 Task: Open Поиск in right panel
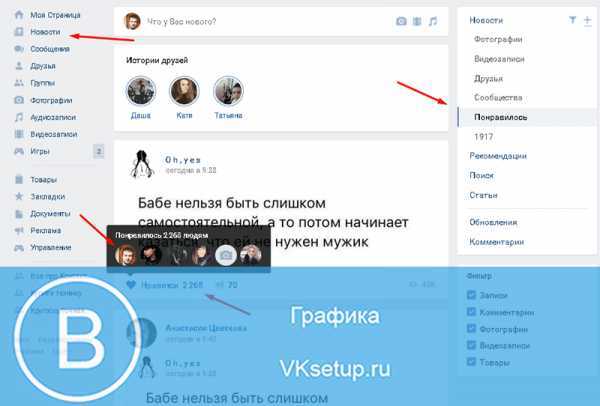[481, 175]
